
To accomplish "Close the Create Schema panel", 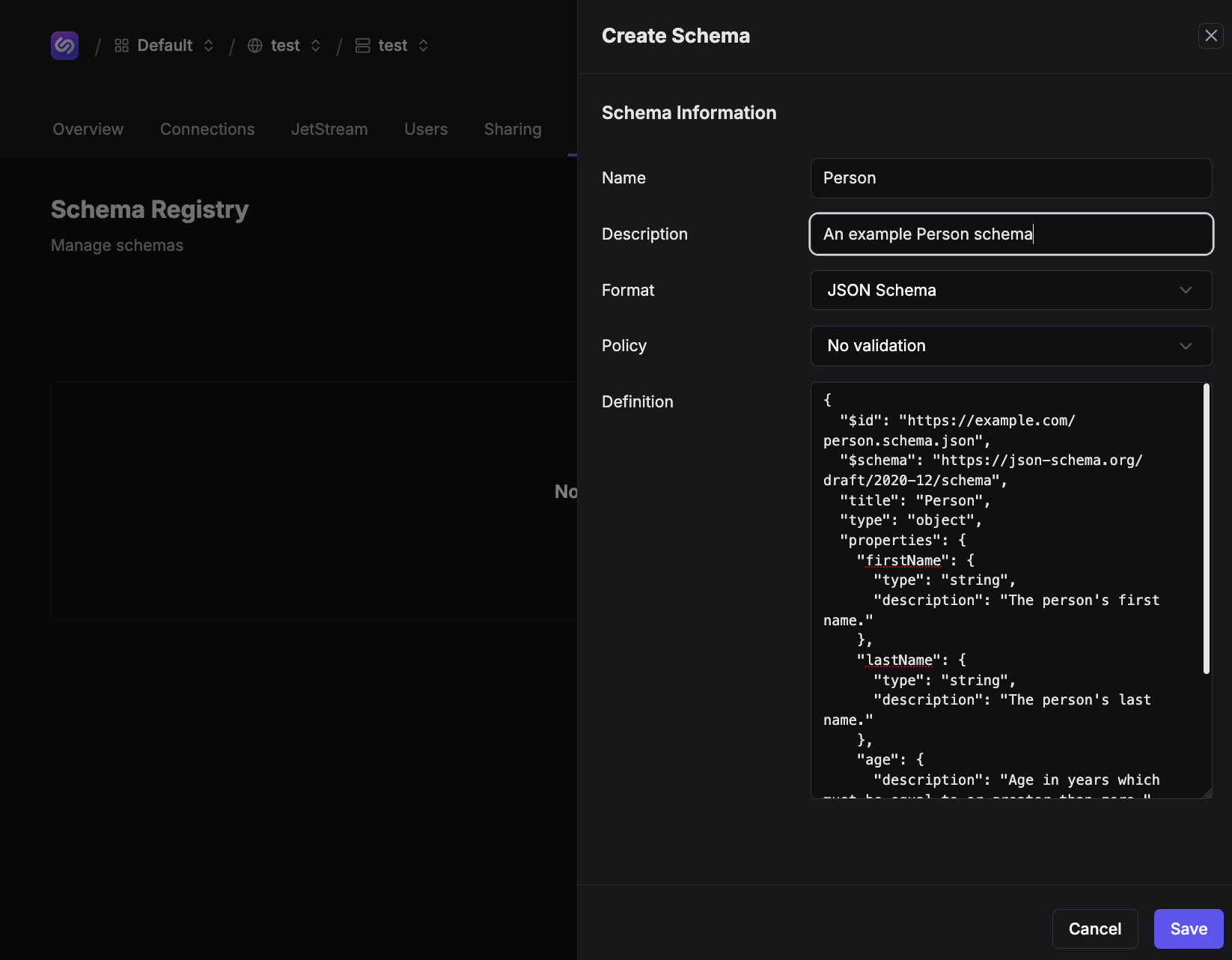I will click(1210, 36).
